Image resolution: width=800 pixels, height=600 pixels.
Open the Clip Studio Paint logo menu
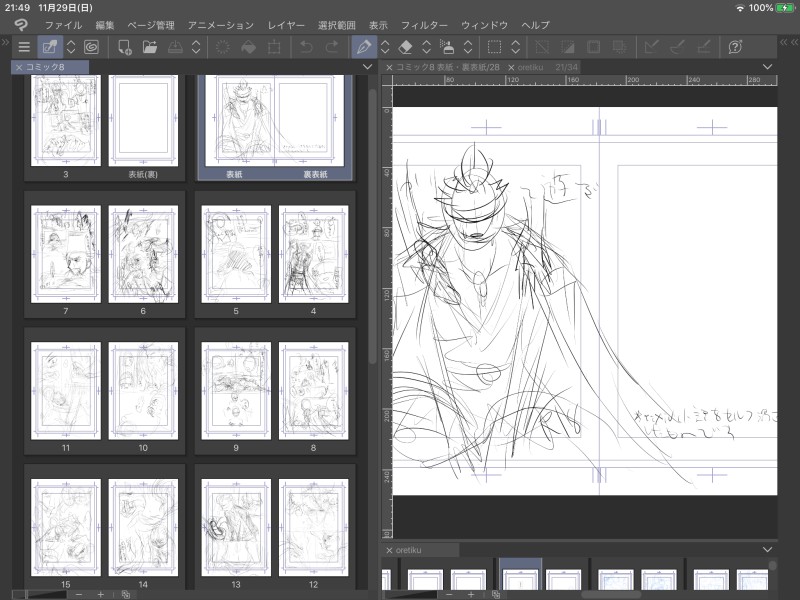[21, 24]
